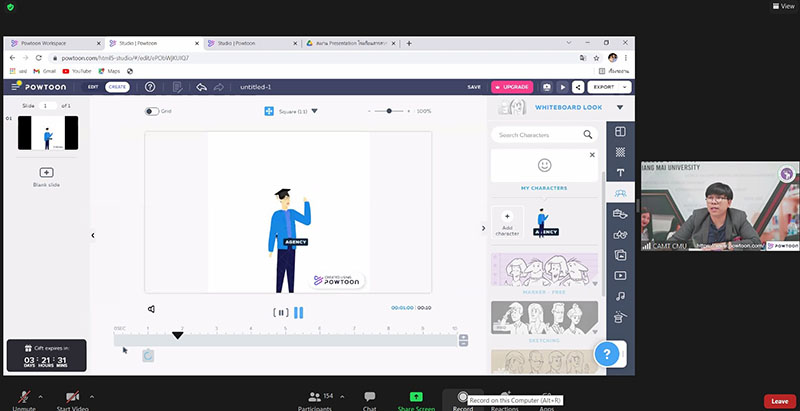Open the script notes icon
800x411 pixels.
[x=177, y=87]
